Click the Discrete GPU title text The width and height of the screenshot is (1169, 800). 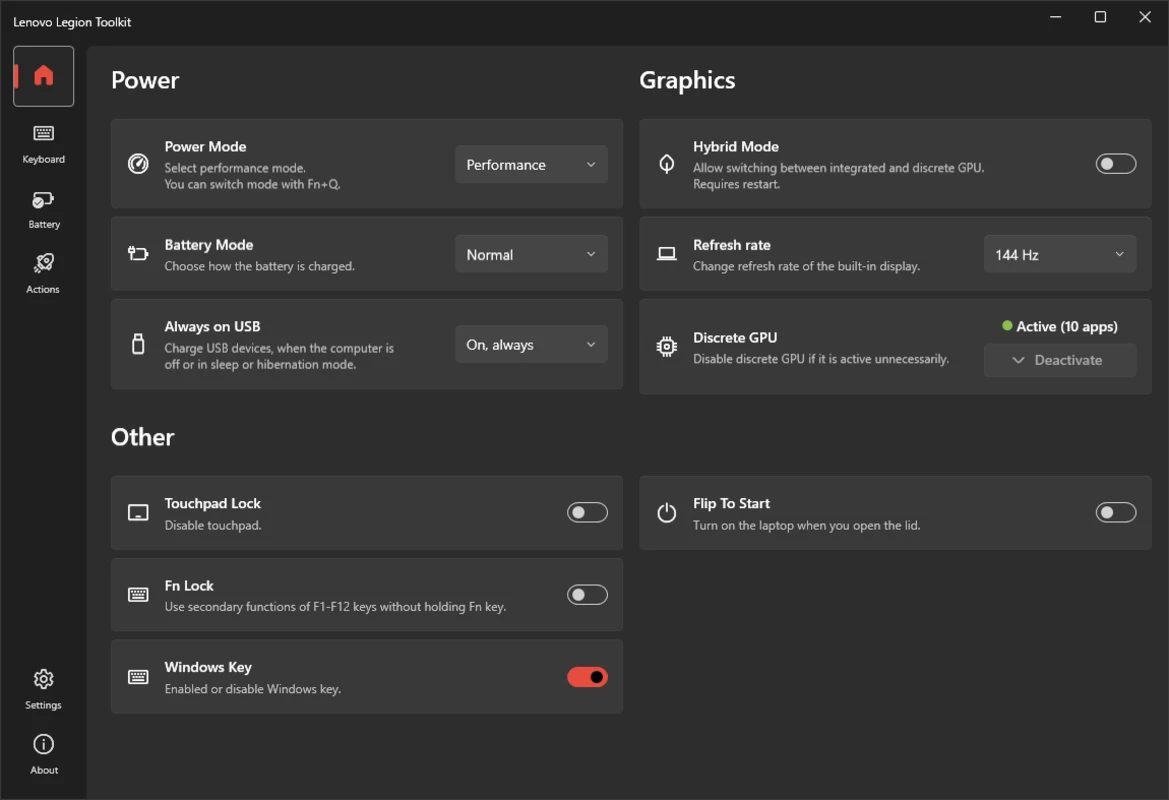tap(735, 338)
